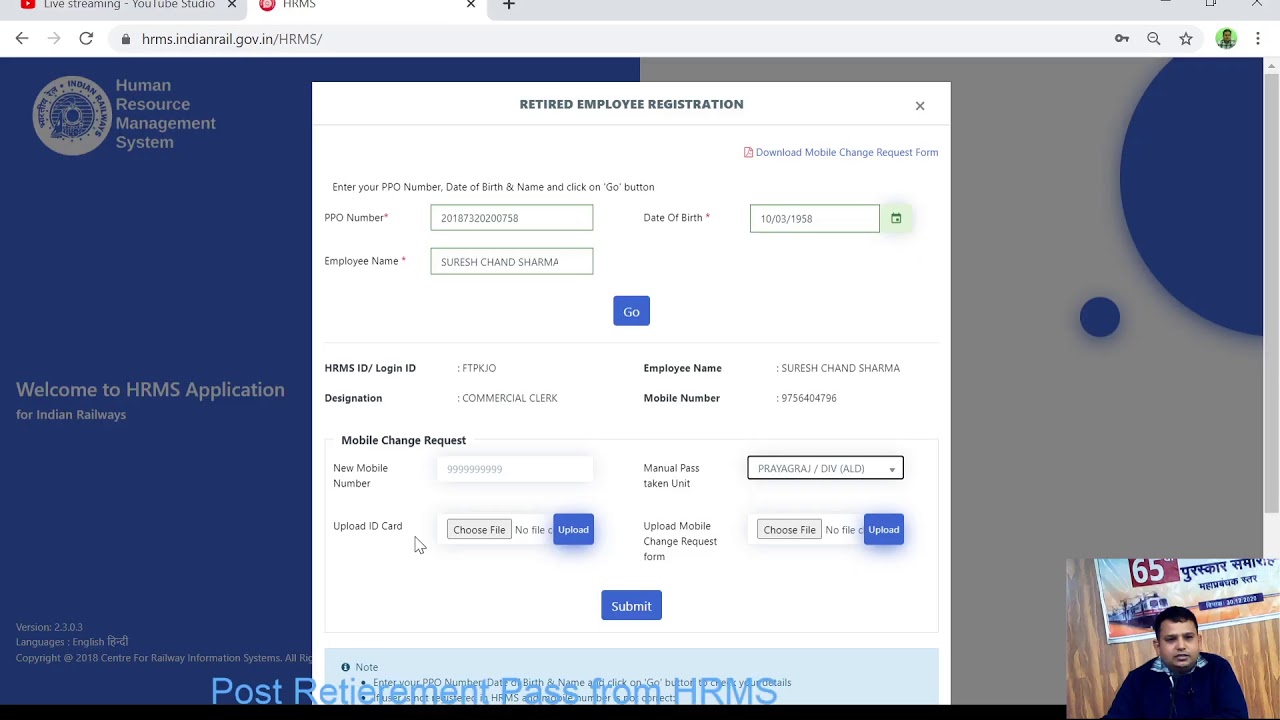Image resolution: width=1280 pixels, height=720 pixels.
Task: Click the Version: 2.3.0.3 text
Action: [x=49, y=627]
